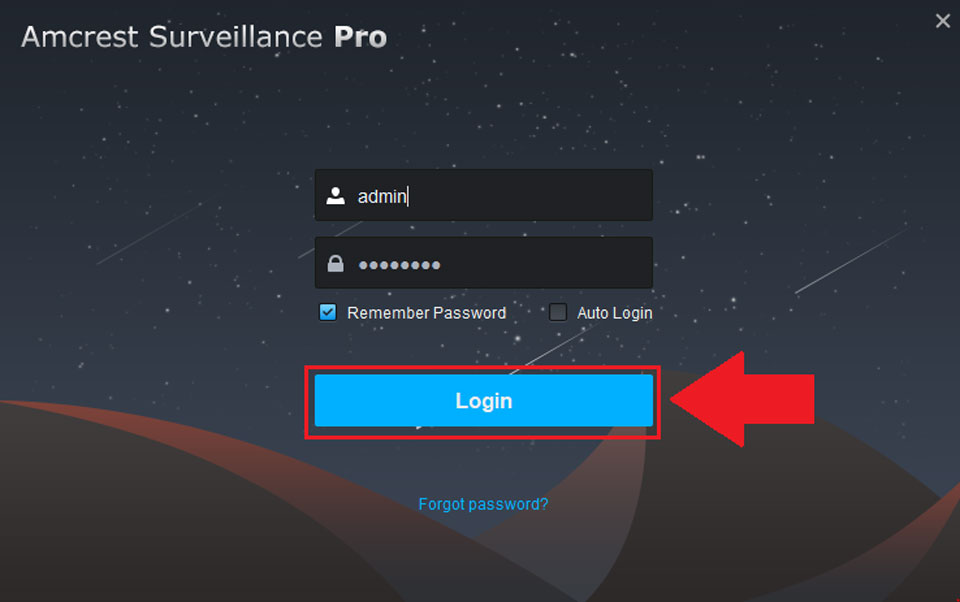Viewport: 960px width, 602px height.
Task: Place cursor after the admin text
Action: [408, 197]
